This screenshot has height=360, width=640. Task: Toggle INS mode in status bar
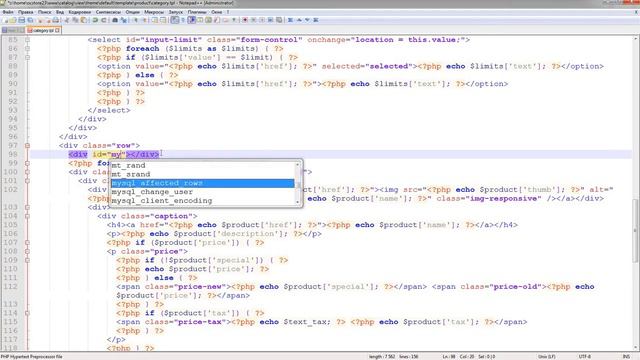pos(626,357)
